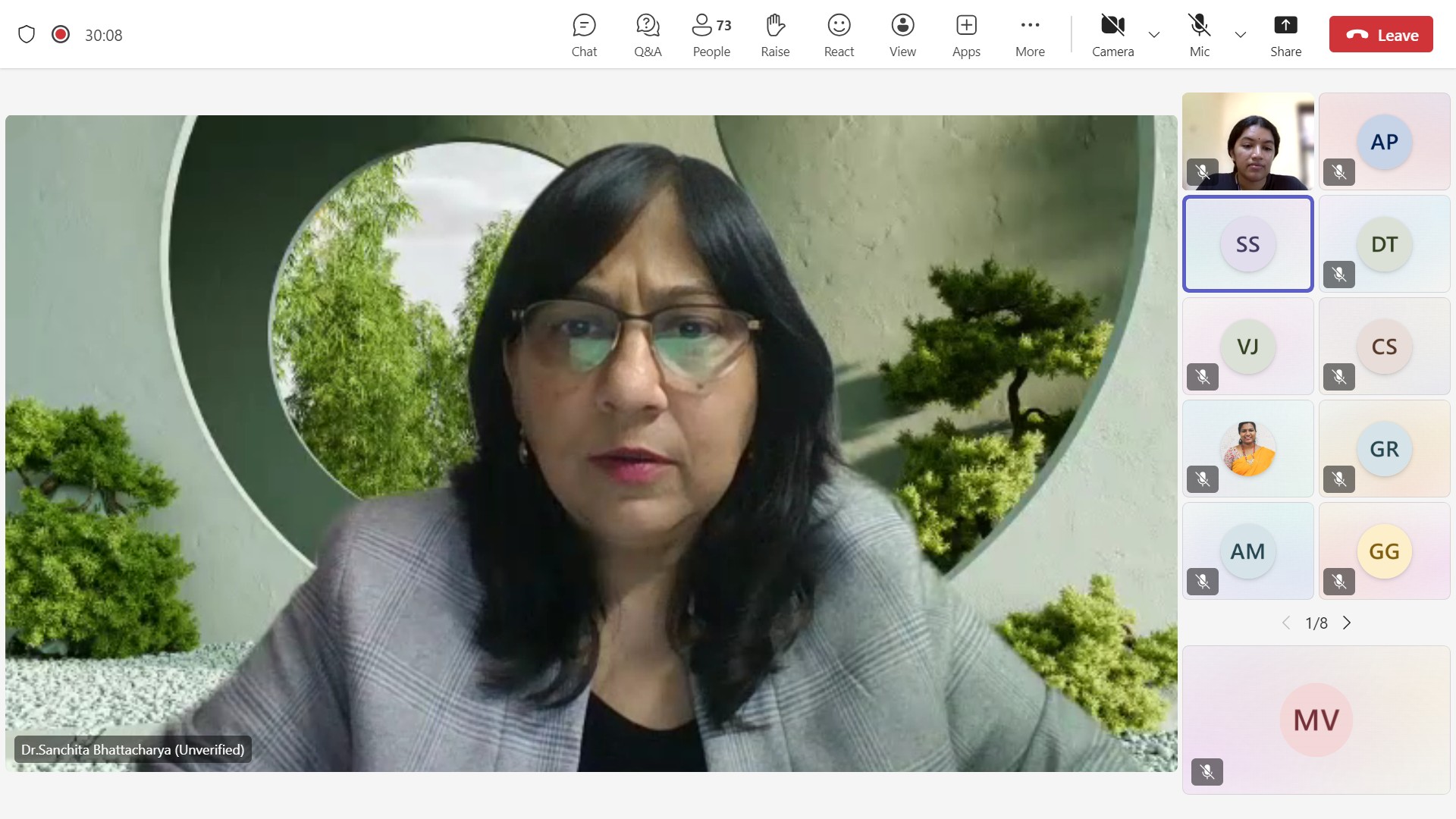Go to next participants page
This screenshot has height=819, width=1456.
tap(1347, 623)
